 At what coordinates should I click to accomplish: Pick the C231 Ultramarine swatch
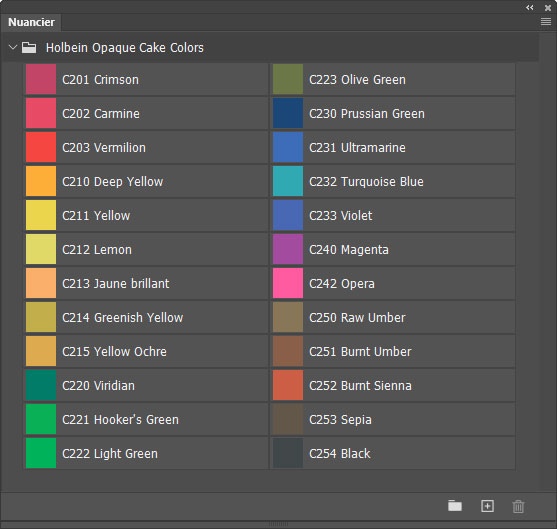tap(288, 147)
